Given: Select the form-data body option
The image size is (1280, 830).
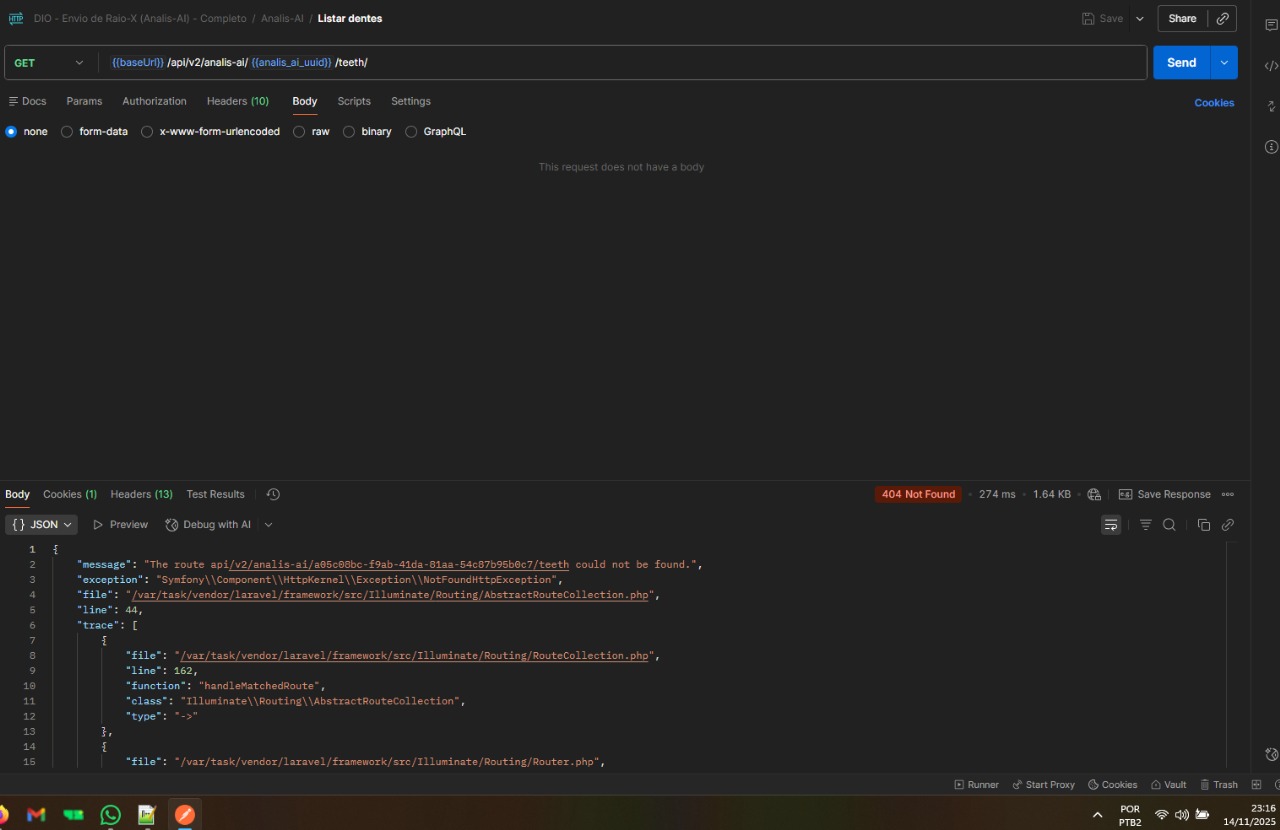Looking at the screenshot, I should coord(67,132).
